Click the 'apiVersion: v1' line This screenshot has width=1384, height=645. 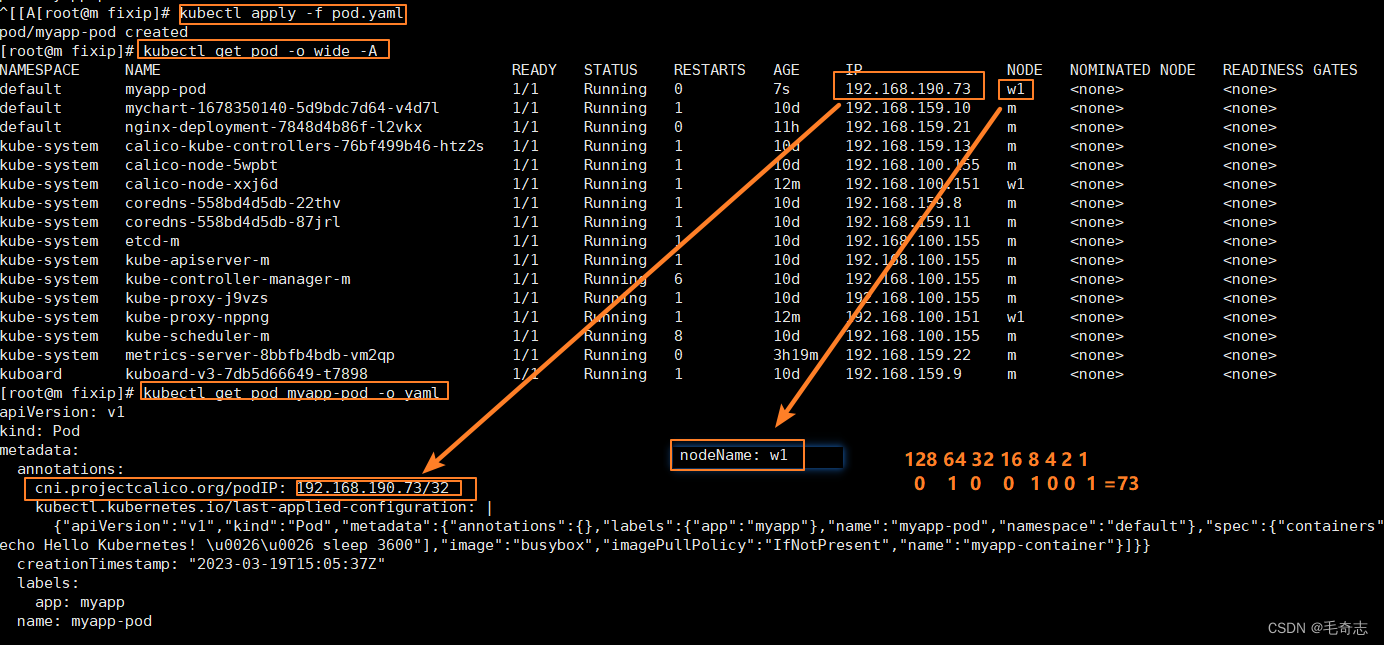click(x=62, y=412)
